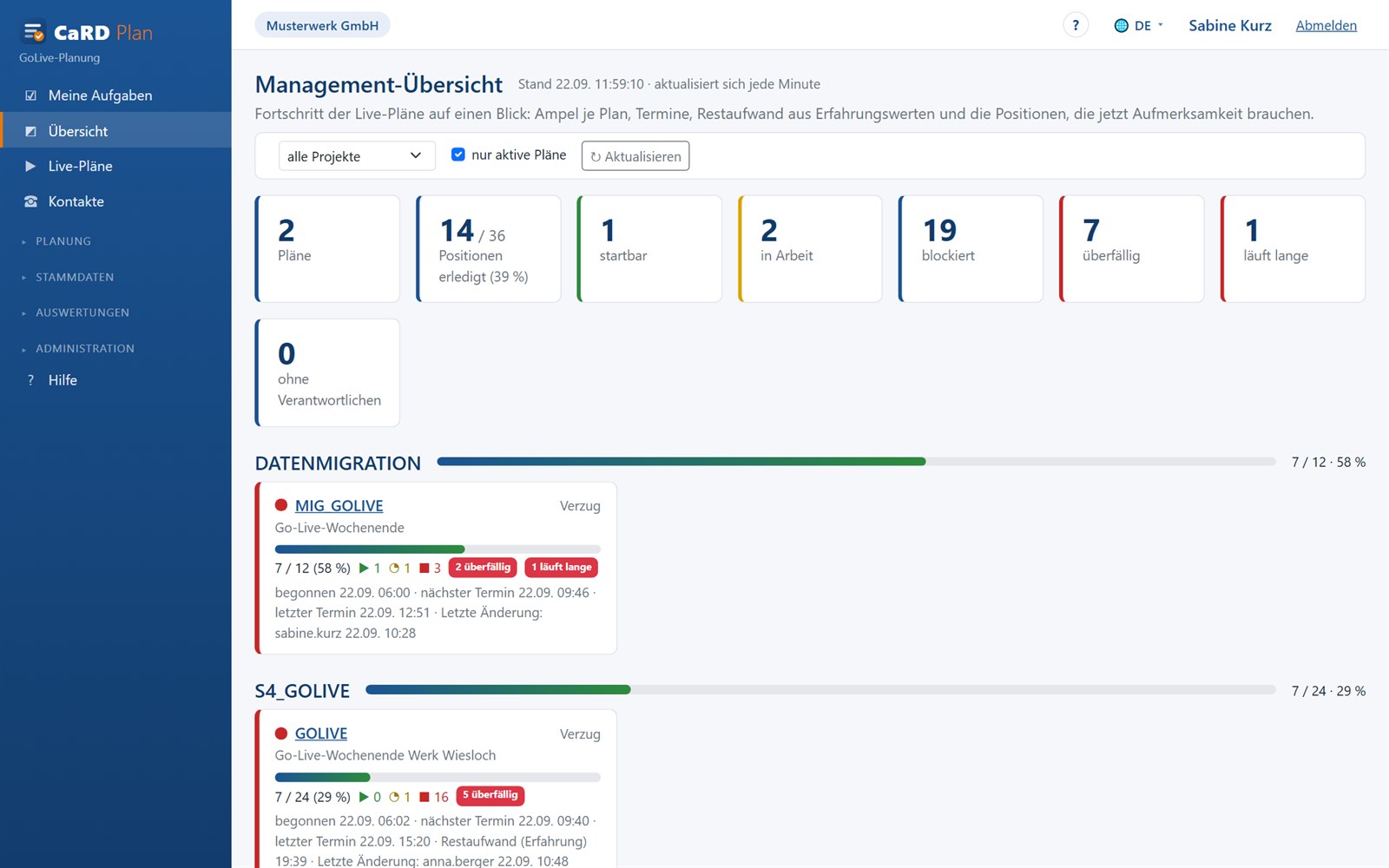
Task: Toggle the nur aktive Pläne checkbox
Action: point(458,155)
